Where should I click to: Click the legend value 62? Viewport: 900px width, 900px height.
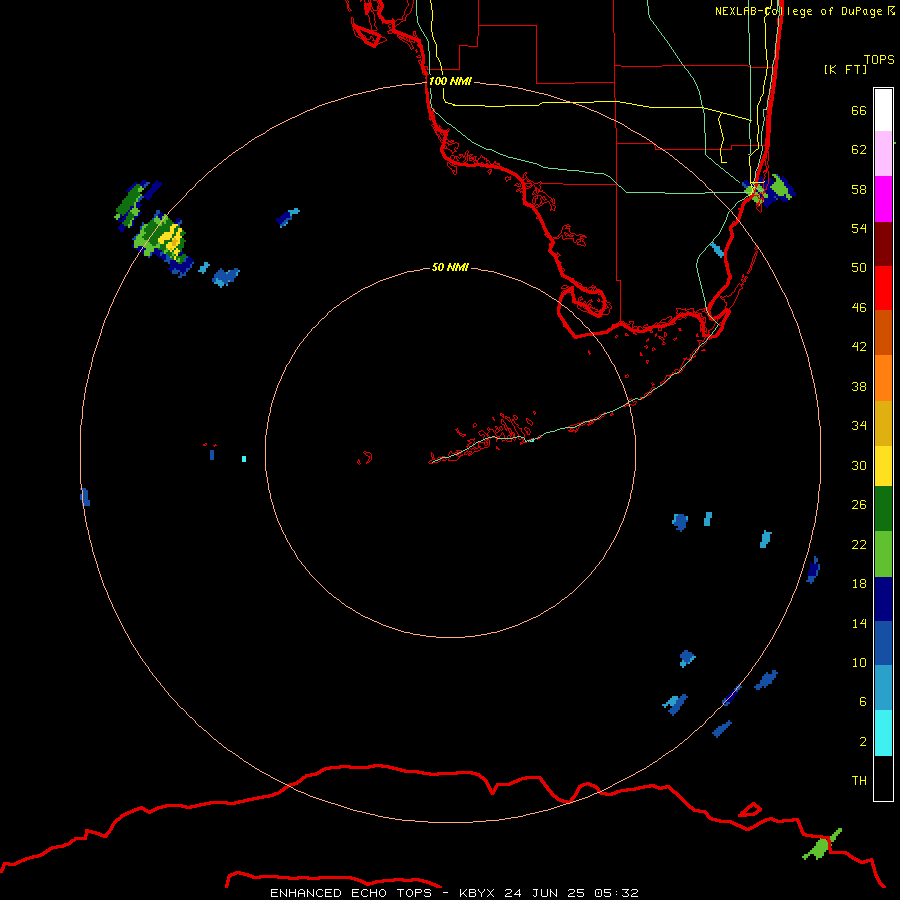[859, 150]
